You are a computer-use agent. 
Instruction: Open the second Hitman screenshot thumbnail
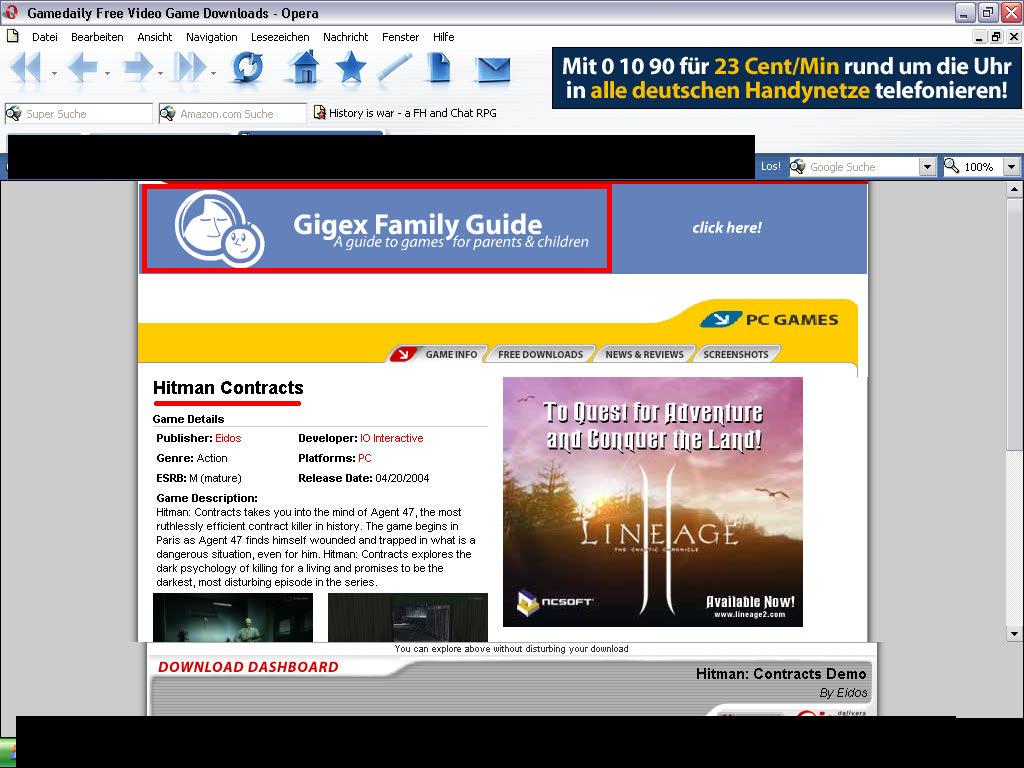(408, 617)
